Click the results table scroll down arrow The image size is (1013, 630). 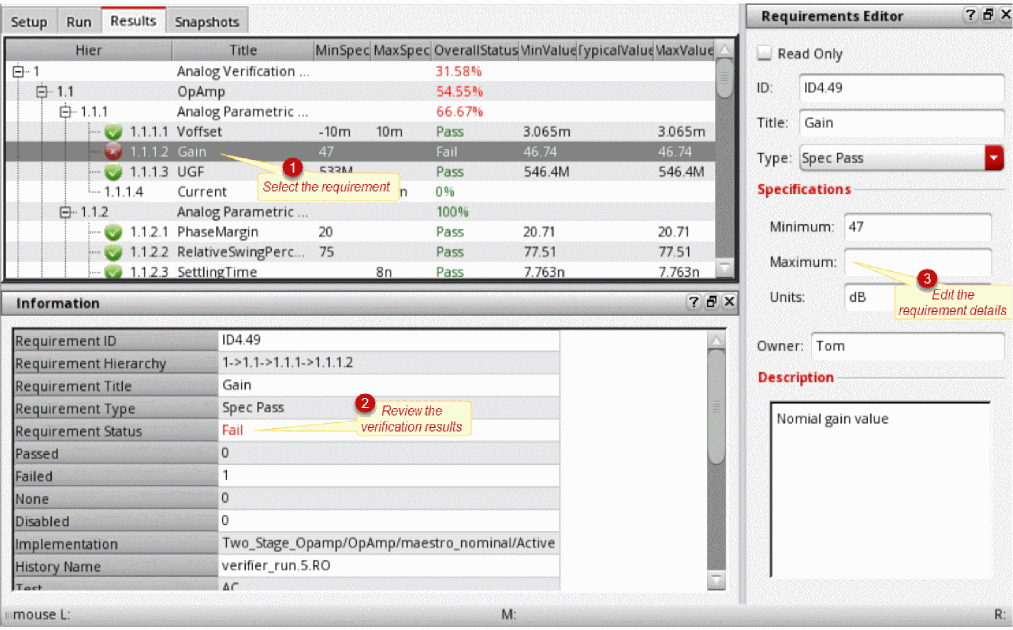click(x=725, y=266)
